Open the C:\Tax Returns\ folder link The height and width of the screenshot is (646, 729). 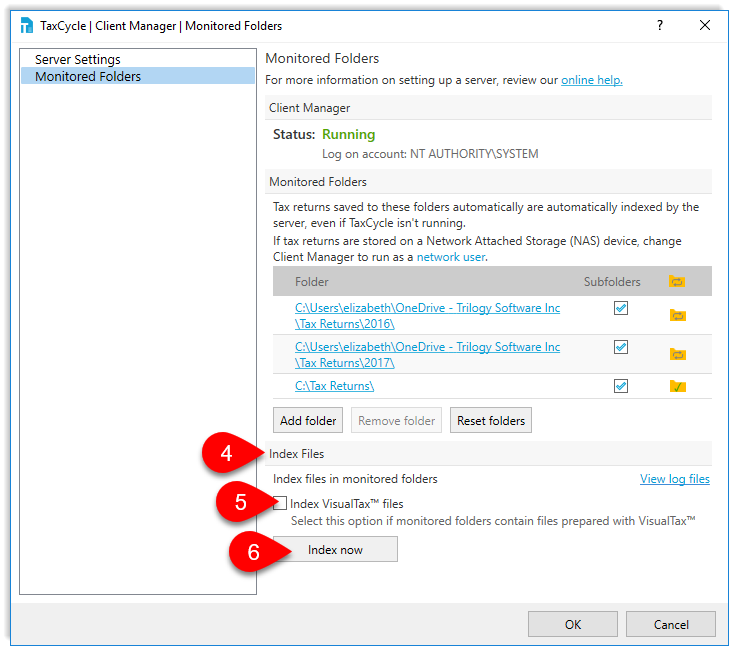[334, 386]
